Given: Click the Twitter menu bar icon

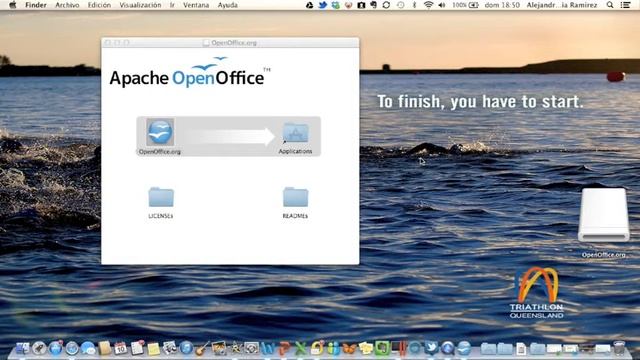Looking at the screenshot, I should (322, 5).
